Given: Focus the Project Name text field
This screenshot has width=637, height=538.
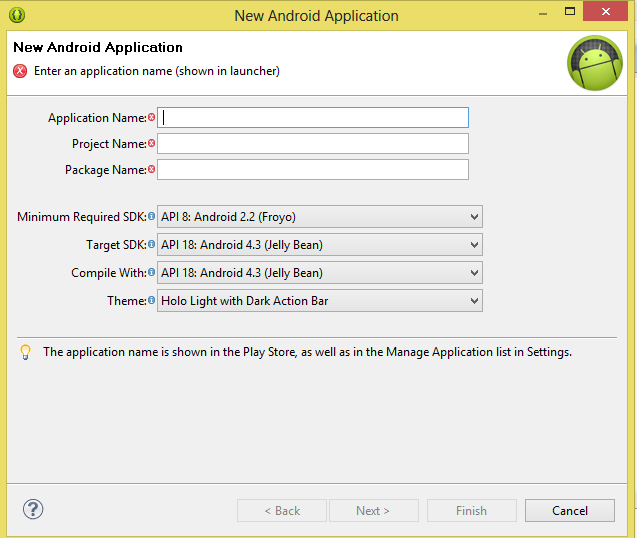Looking at the screenshot, I should (313, 143).
